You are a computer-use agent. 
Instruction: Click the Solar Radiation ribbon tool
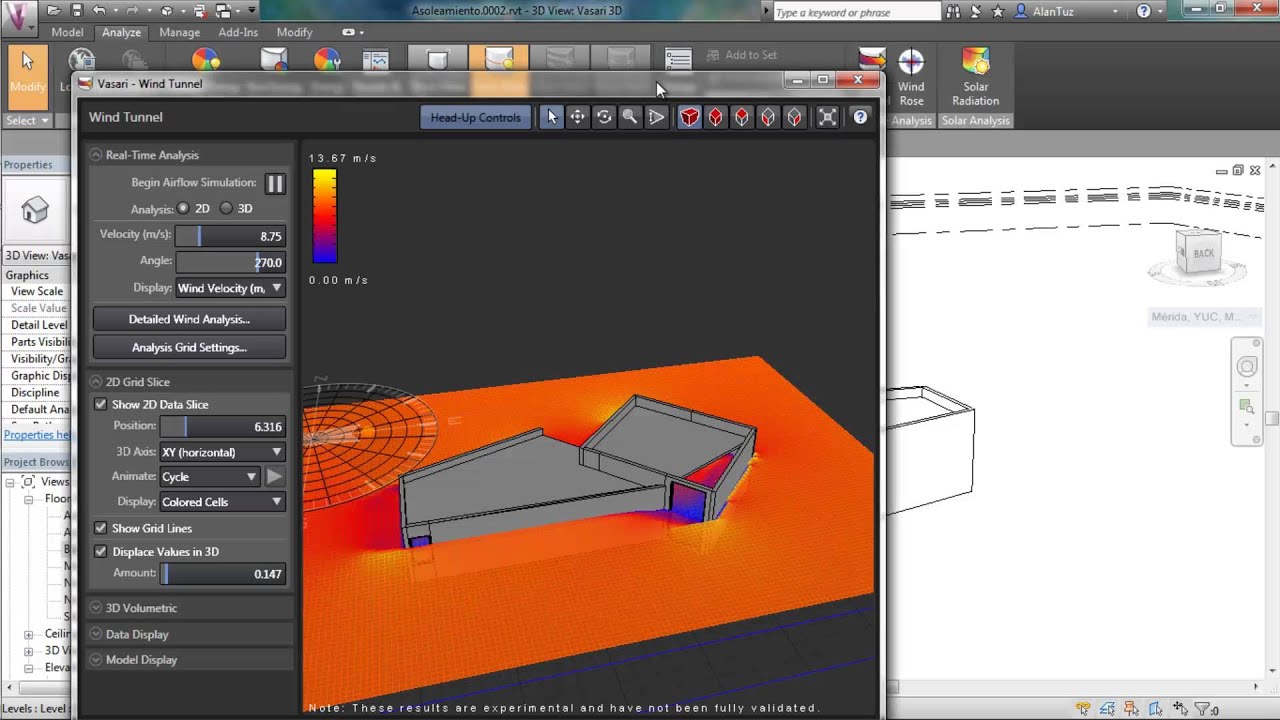pos(975,78)
